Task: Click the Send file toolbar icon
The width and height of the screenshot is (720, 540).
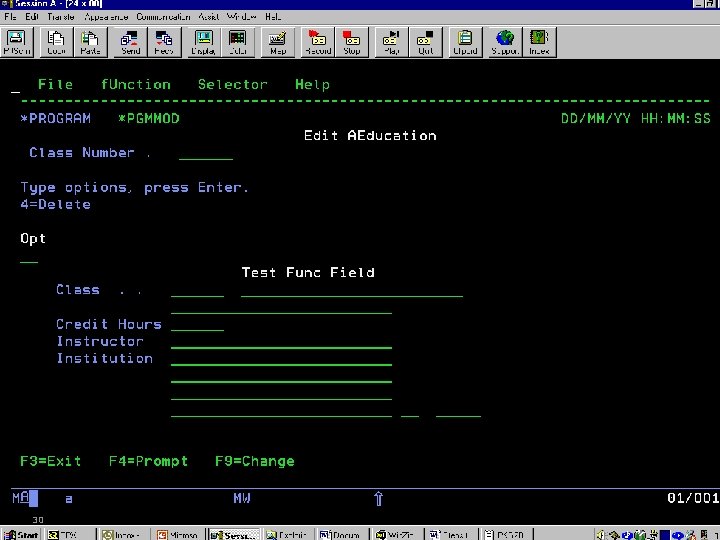Action: click(x=130, y=42)
